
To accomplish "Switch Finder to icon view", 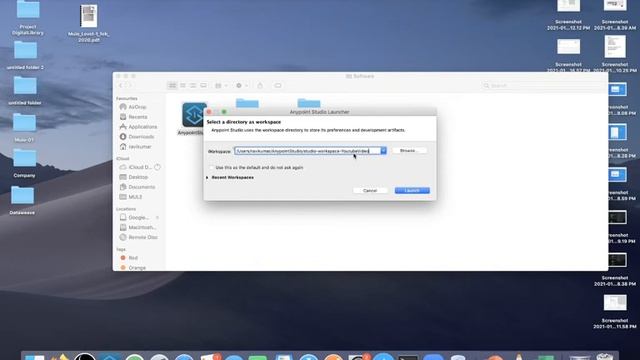I will click(172, 86).
